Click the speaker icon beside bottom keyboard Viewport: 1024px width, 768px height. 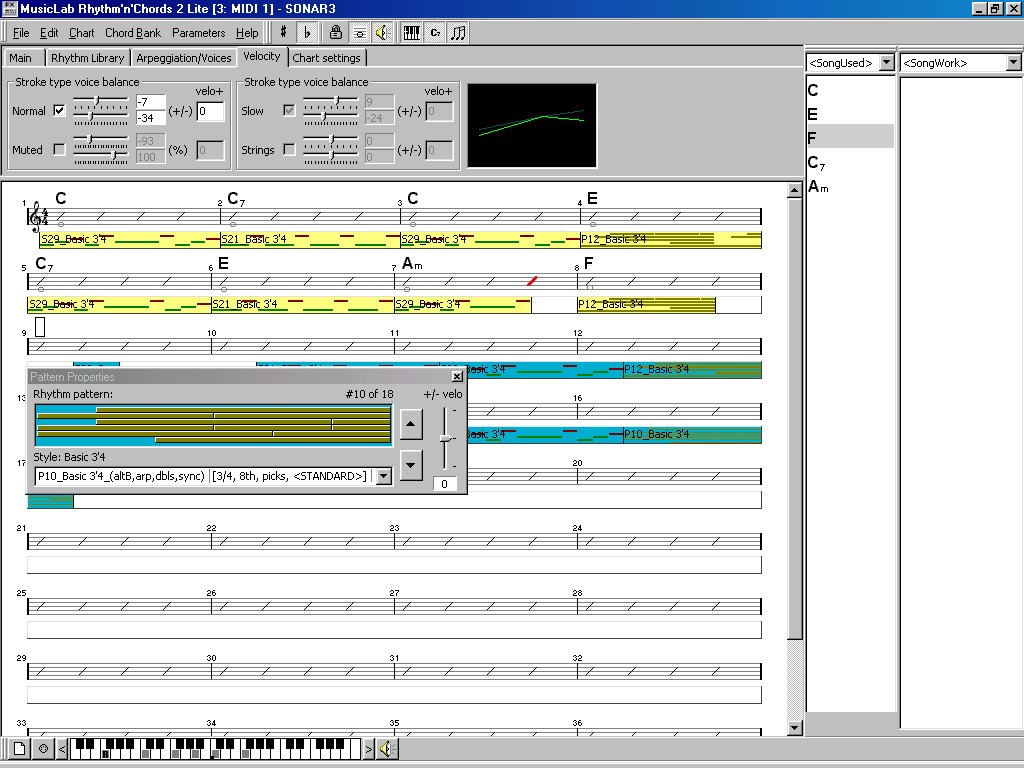point(387,748)
